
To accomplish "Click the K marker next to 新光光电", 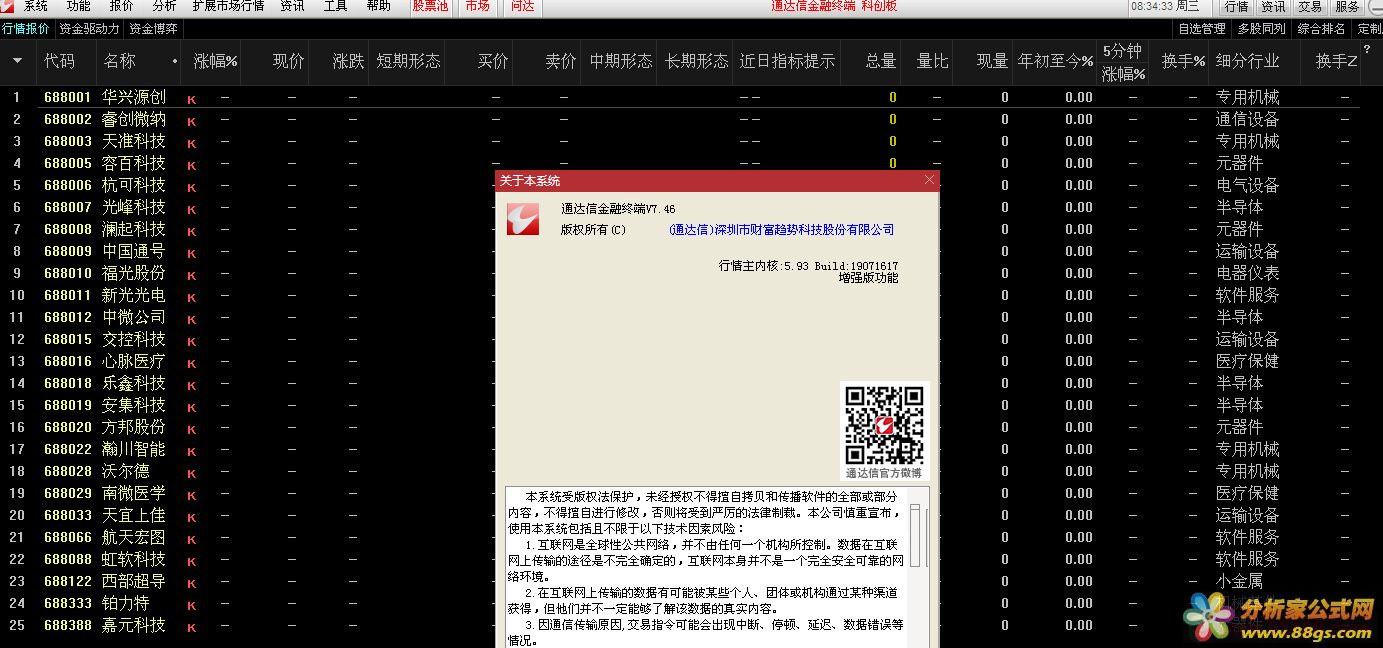I will click(x=192, y=297).
